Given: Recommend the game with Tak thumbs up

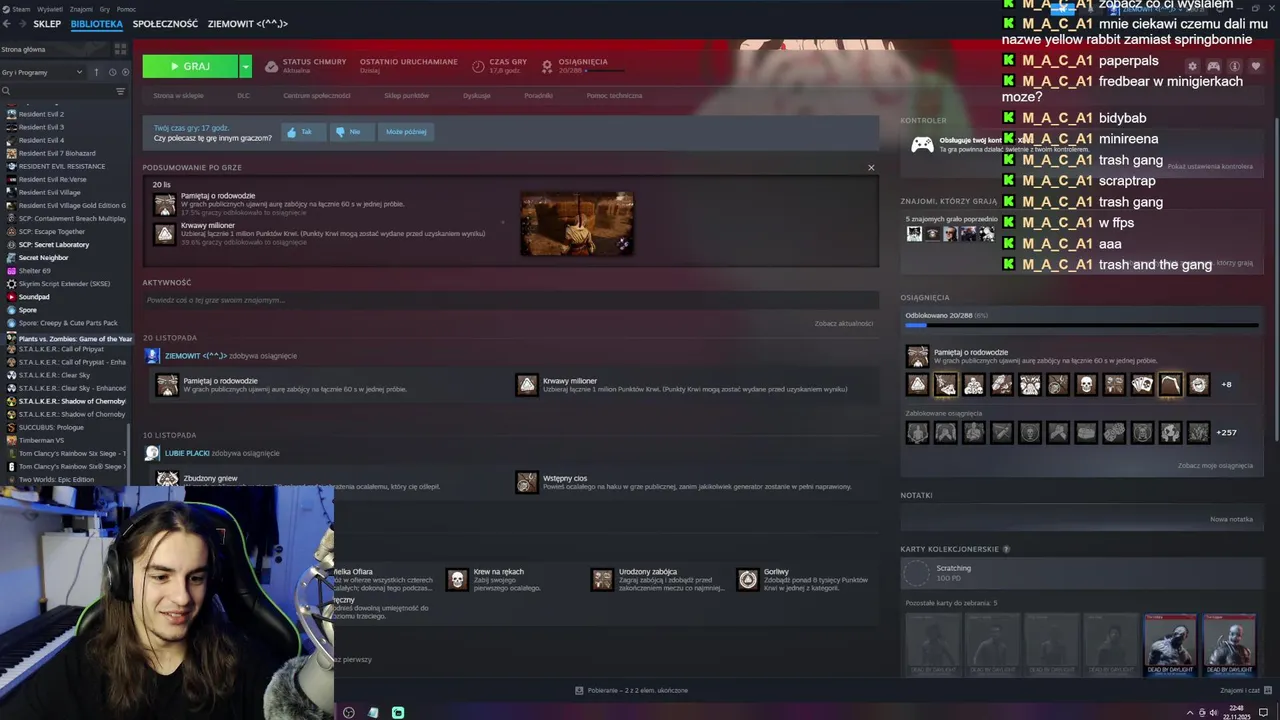Looking at the screenshot, I should [303, 132].
